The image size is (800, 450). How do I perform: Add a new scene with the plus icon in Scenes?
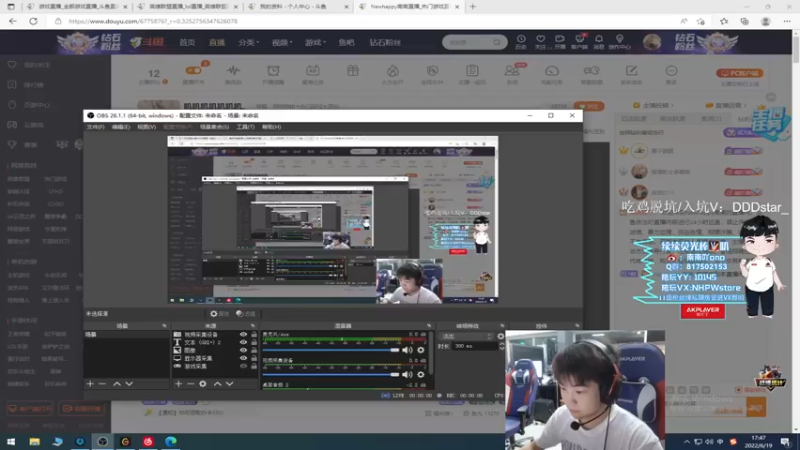[90, 384]
